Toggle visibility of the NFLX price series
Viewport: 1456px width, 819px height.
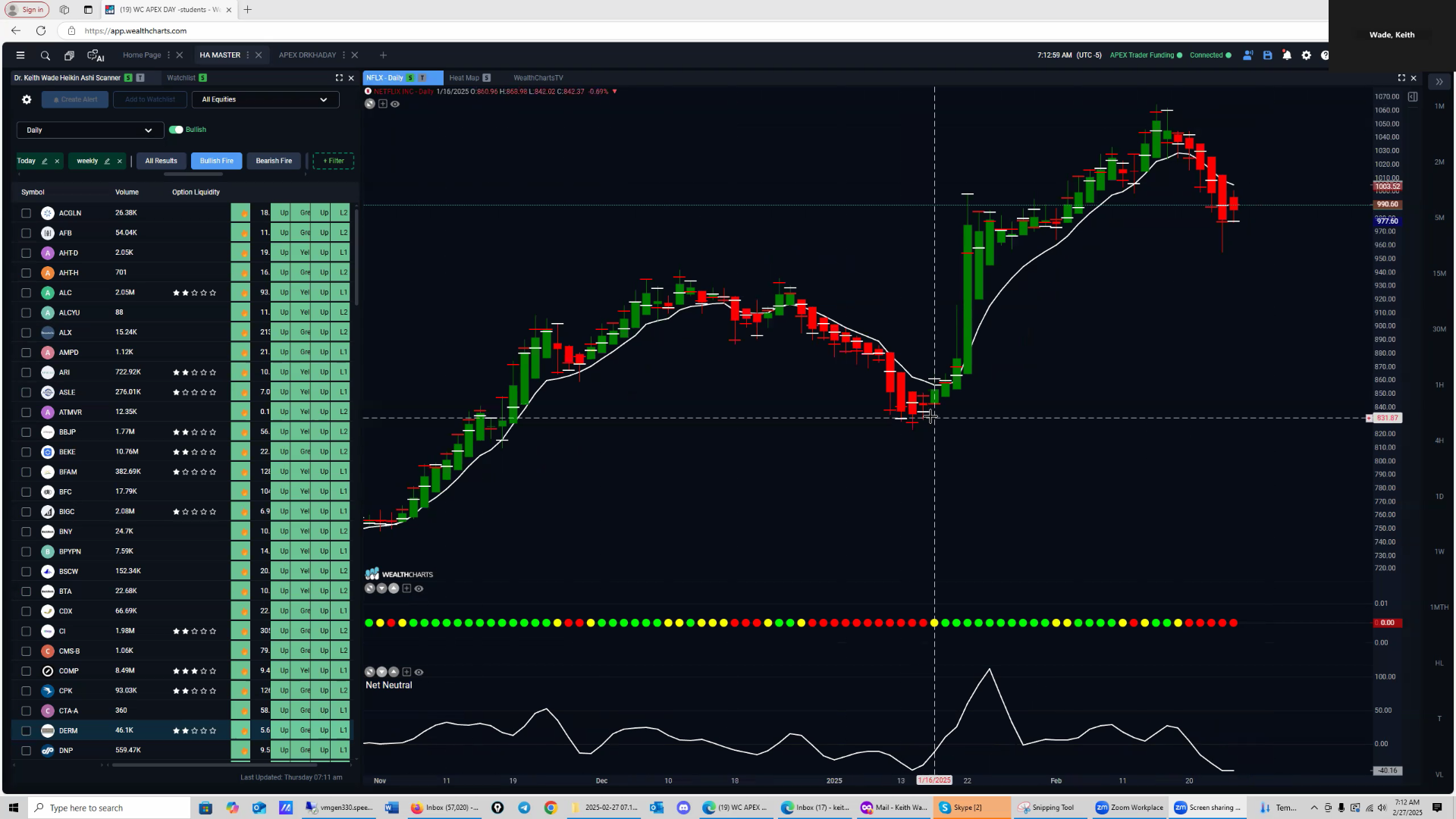pyautogui.click(x=394, y=104)
